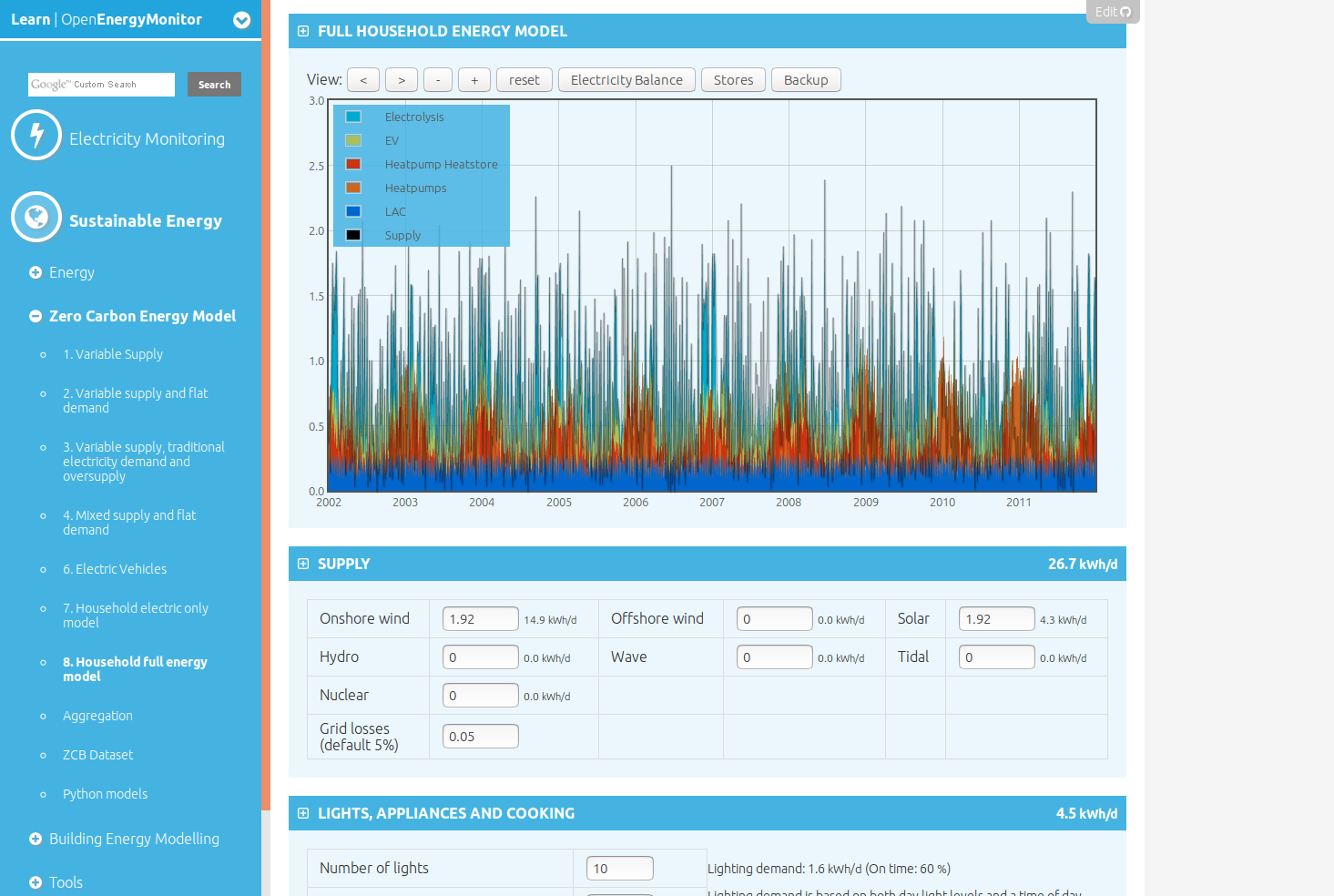
Task: Click the Electricity Monitoring lightning bolt icon
Action: point(36,135)
